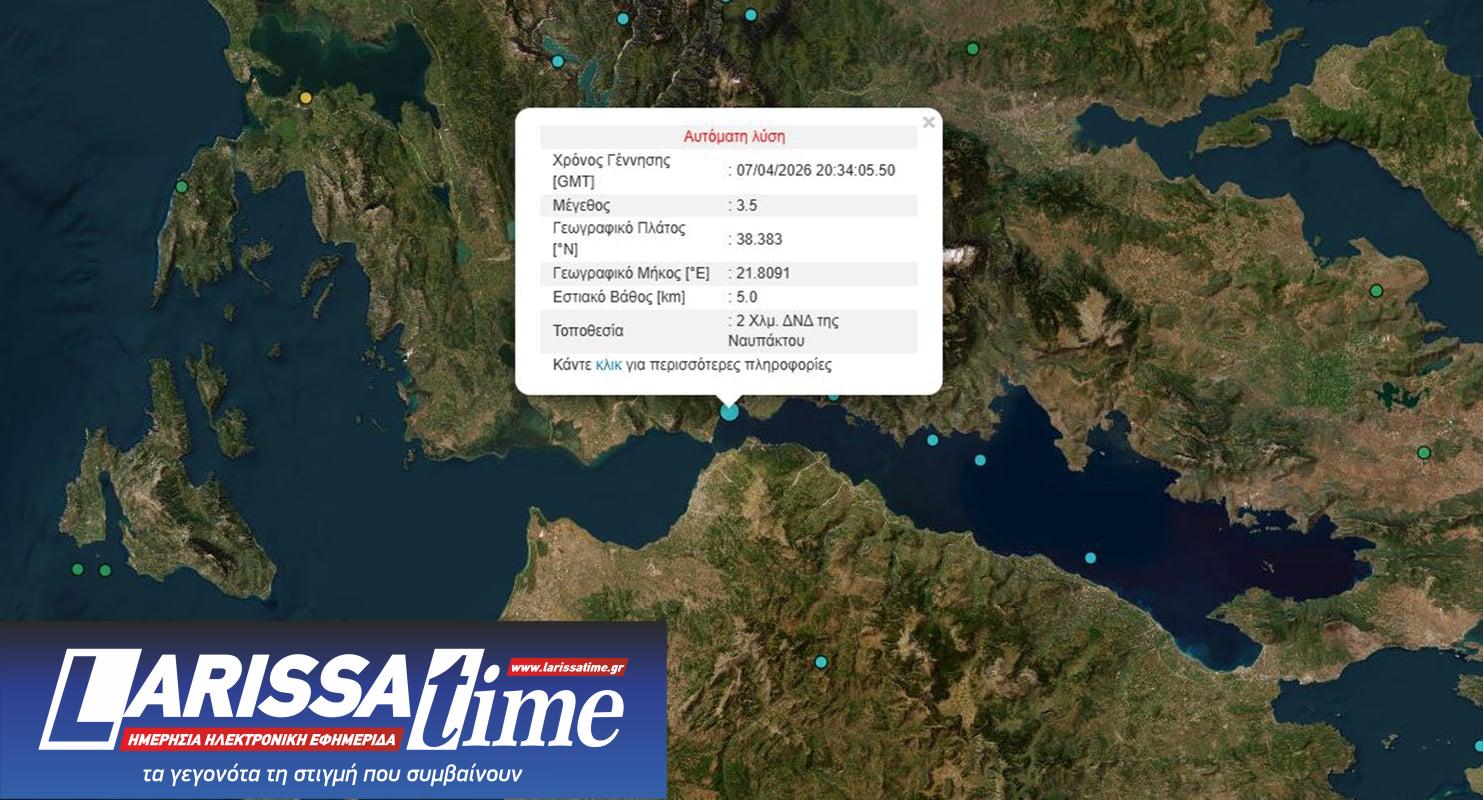This screenshot has width=1483, height=800.
Task: Select the green marker at top center-right of map
Action: pyautogui.click(x=972, y=49)
